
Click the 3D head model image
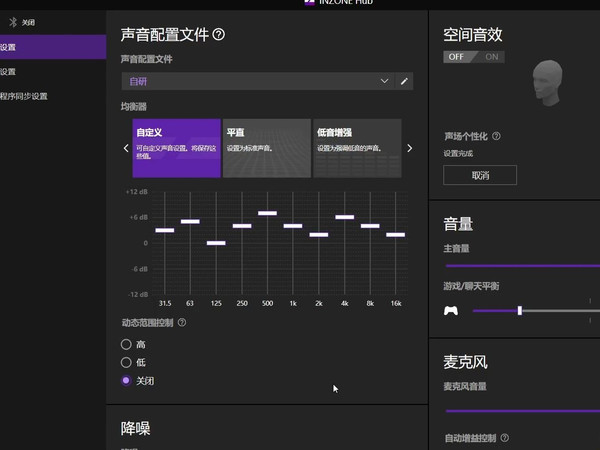click(x=548, y=83)
